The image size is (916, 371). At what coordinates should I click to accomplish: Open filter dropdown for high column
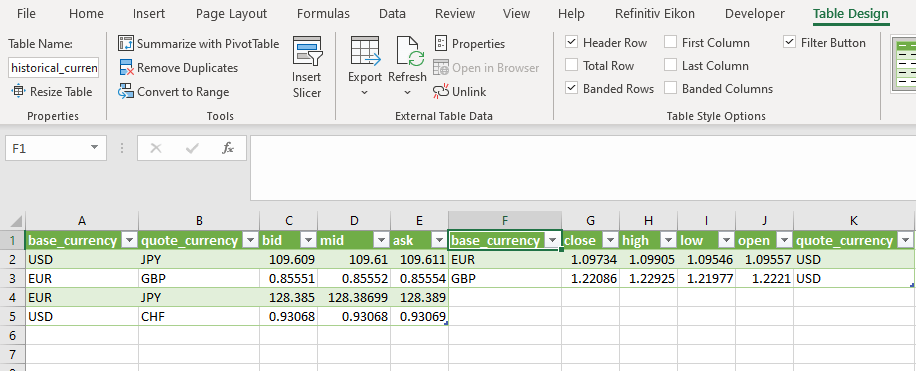pos(668,241)
